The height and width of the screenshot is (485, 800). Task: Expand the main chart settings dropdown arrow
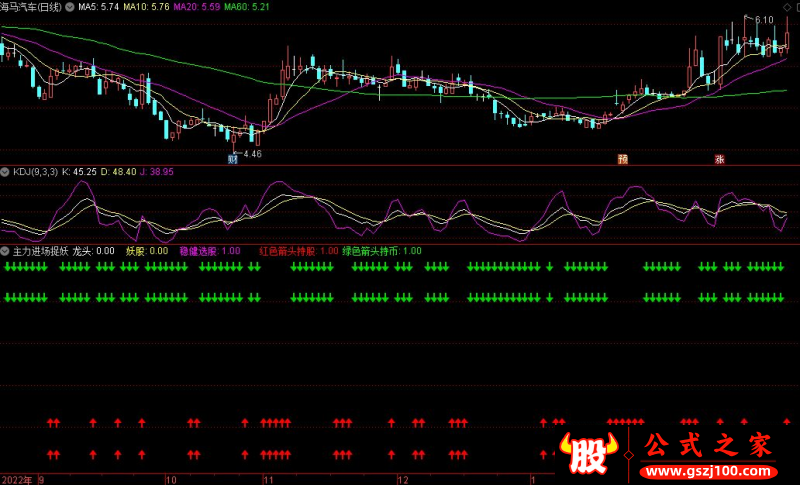click(x=67, y=6)
